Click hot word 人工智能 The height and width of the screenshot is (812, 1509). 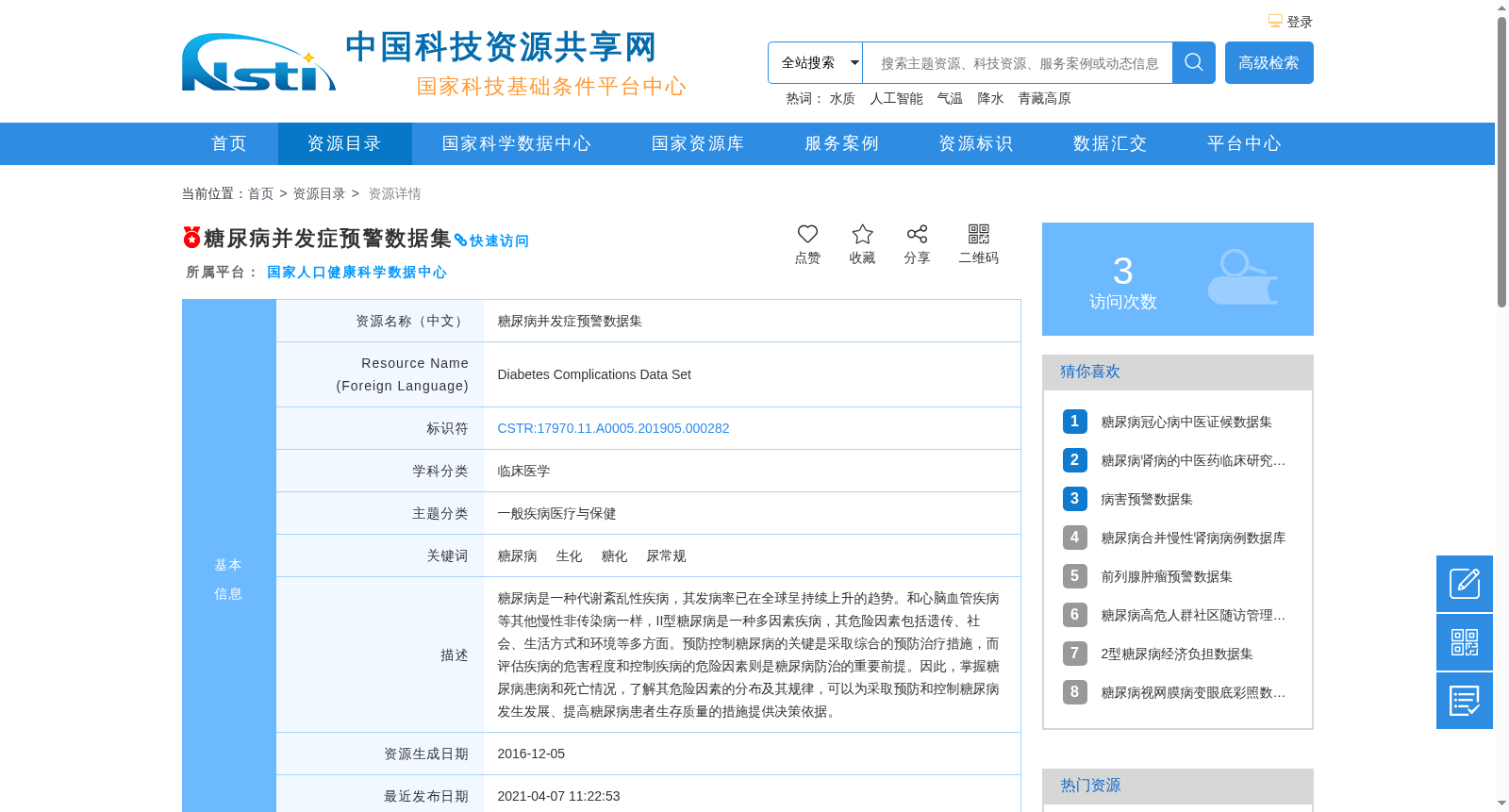tap(896, 98)
